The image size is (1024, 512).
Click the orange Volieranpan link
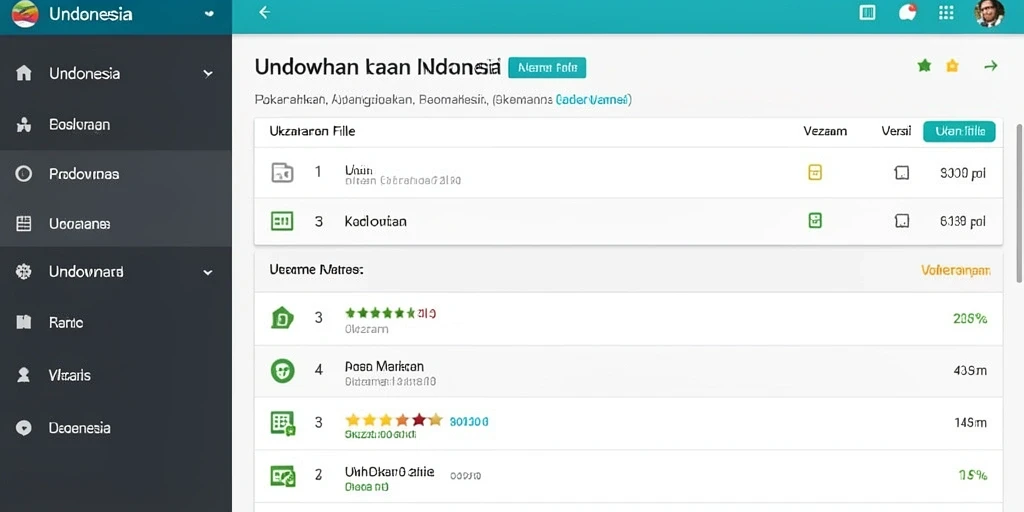955,270
